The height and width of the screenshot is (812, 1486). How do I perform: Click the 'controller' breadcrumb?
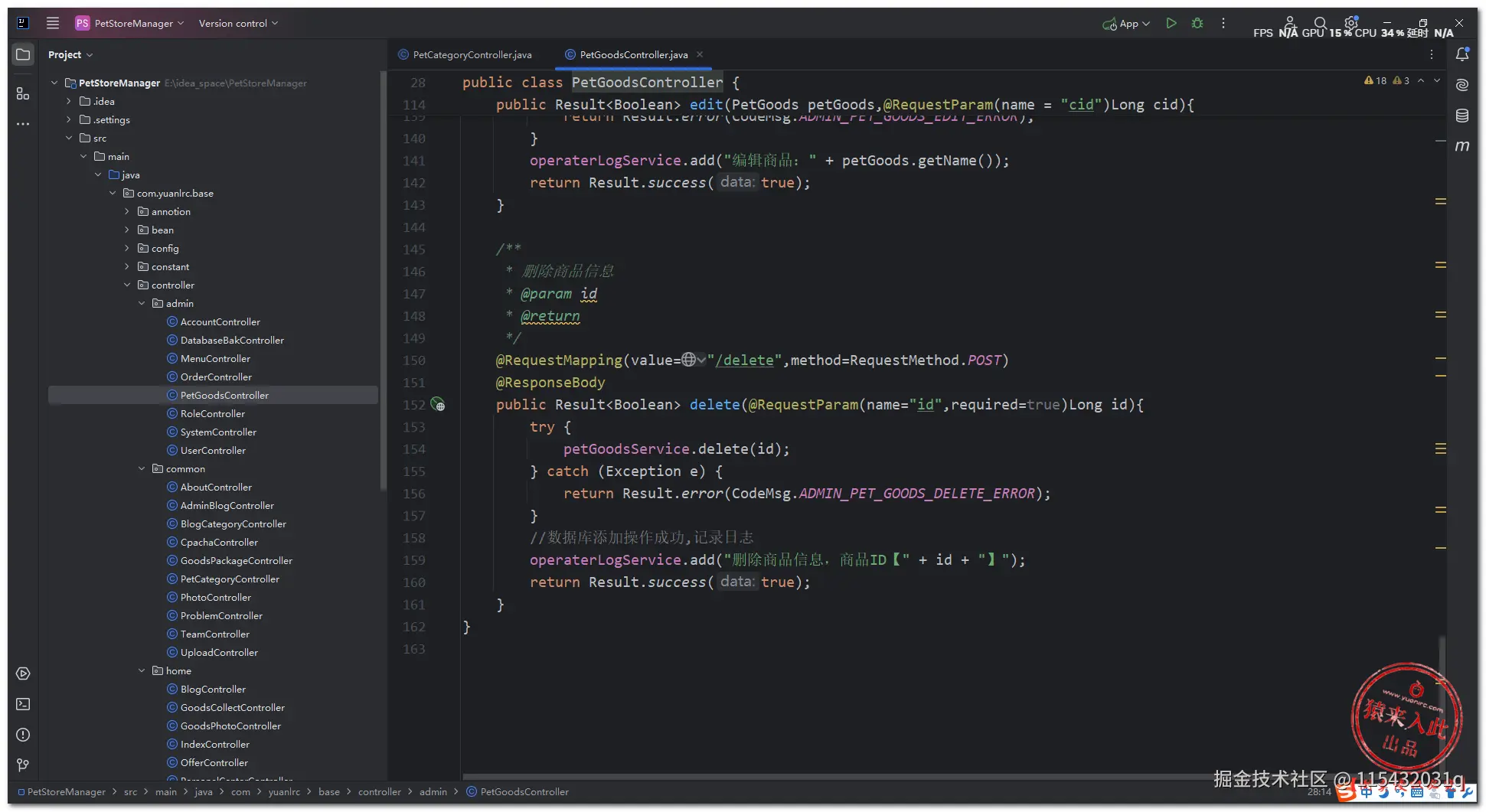pyautogui.click(x=379, y=792)
